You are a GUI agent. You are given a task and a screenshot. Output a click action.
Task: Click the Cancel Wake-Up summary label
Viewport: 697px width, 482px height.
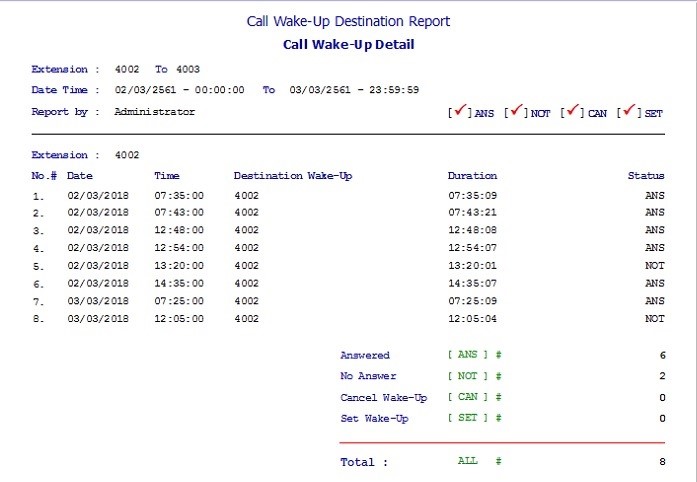(383, 398)
